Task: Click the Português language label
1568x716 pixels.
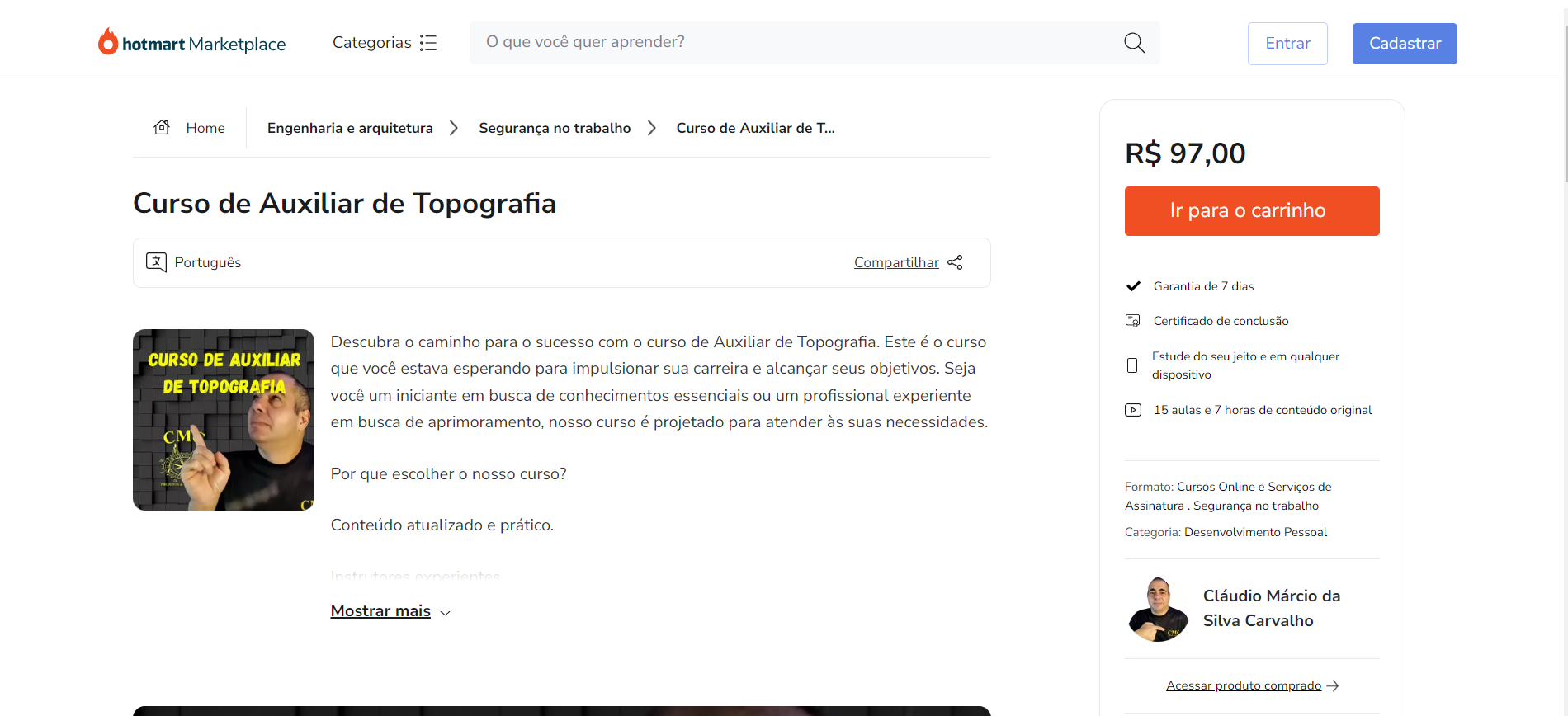Action: (208, 262)
